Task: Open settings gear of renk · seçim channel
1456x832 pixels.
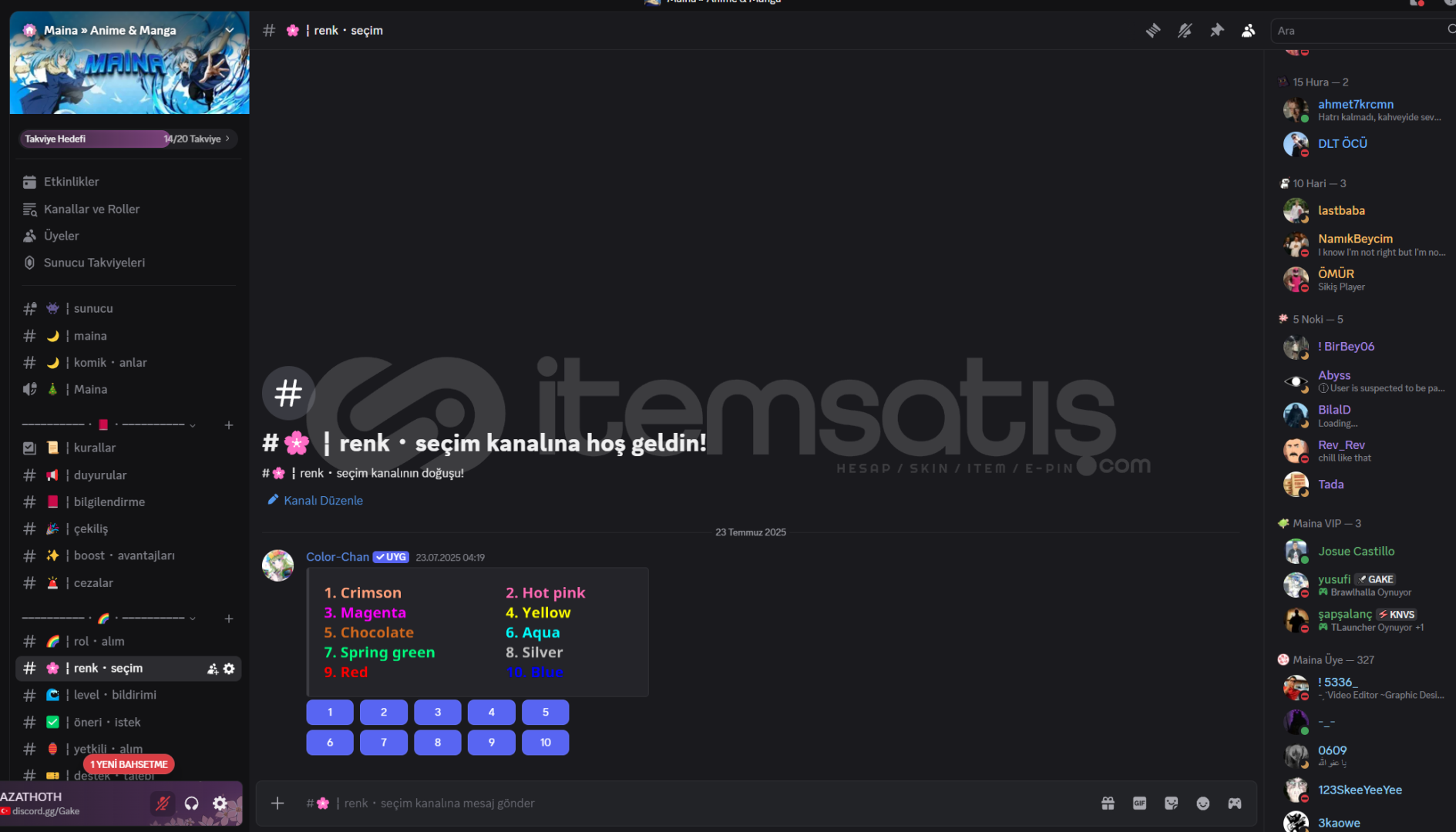Action: (229, 669)
